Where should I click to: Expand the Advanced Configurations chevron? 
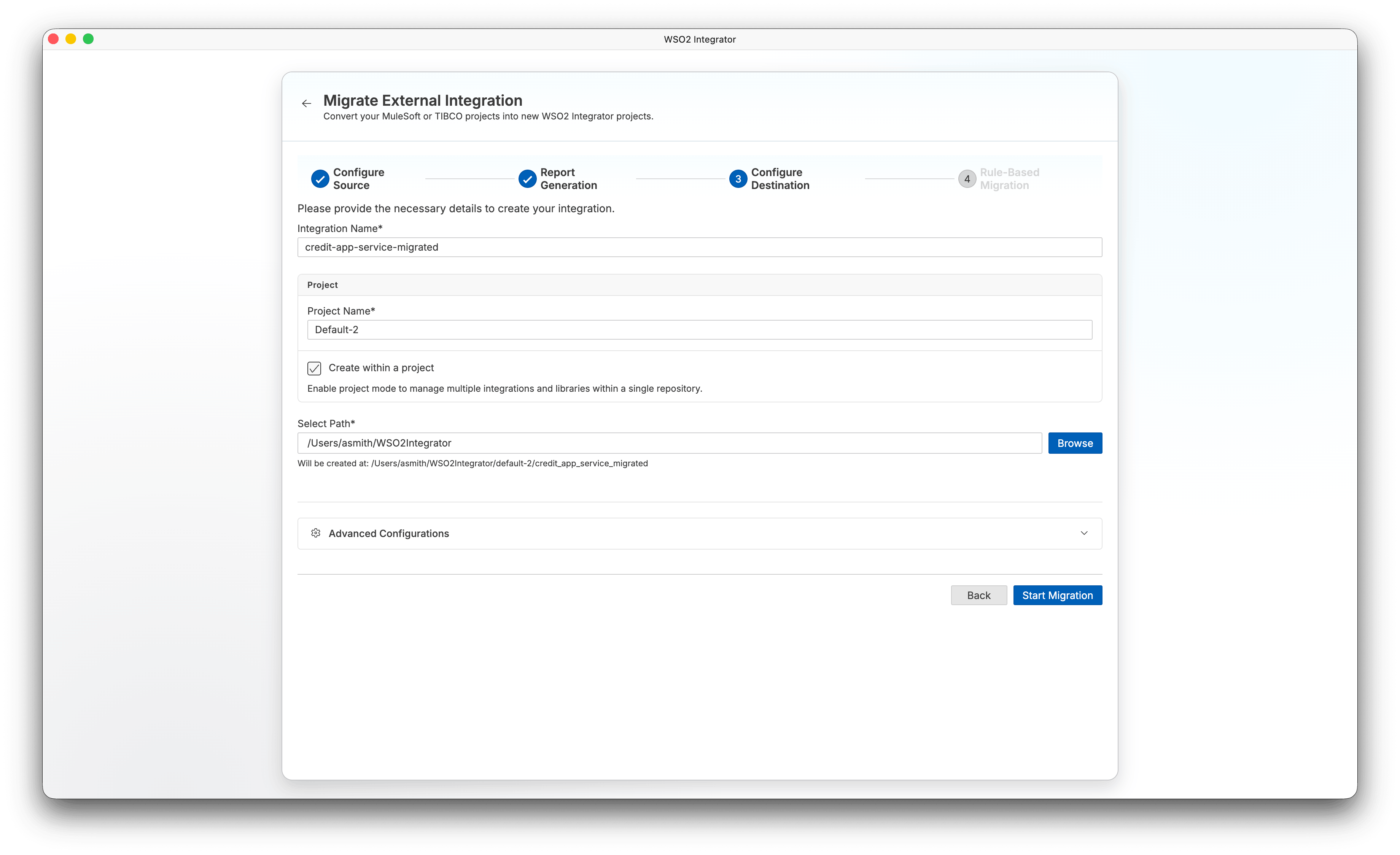point(1084,533)
